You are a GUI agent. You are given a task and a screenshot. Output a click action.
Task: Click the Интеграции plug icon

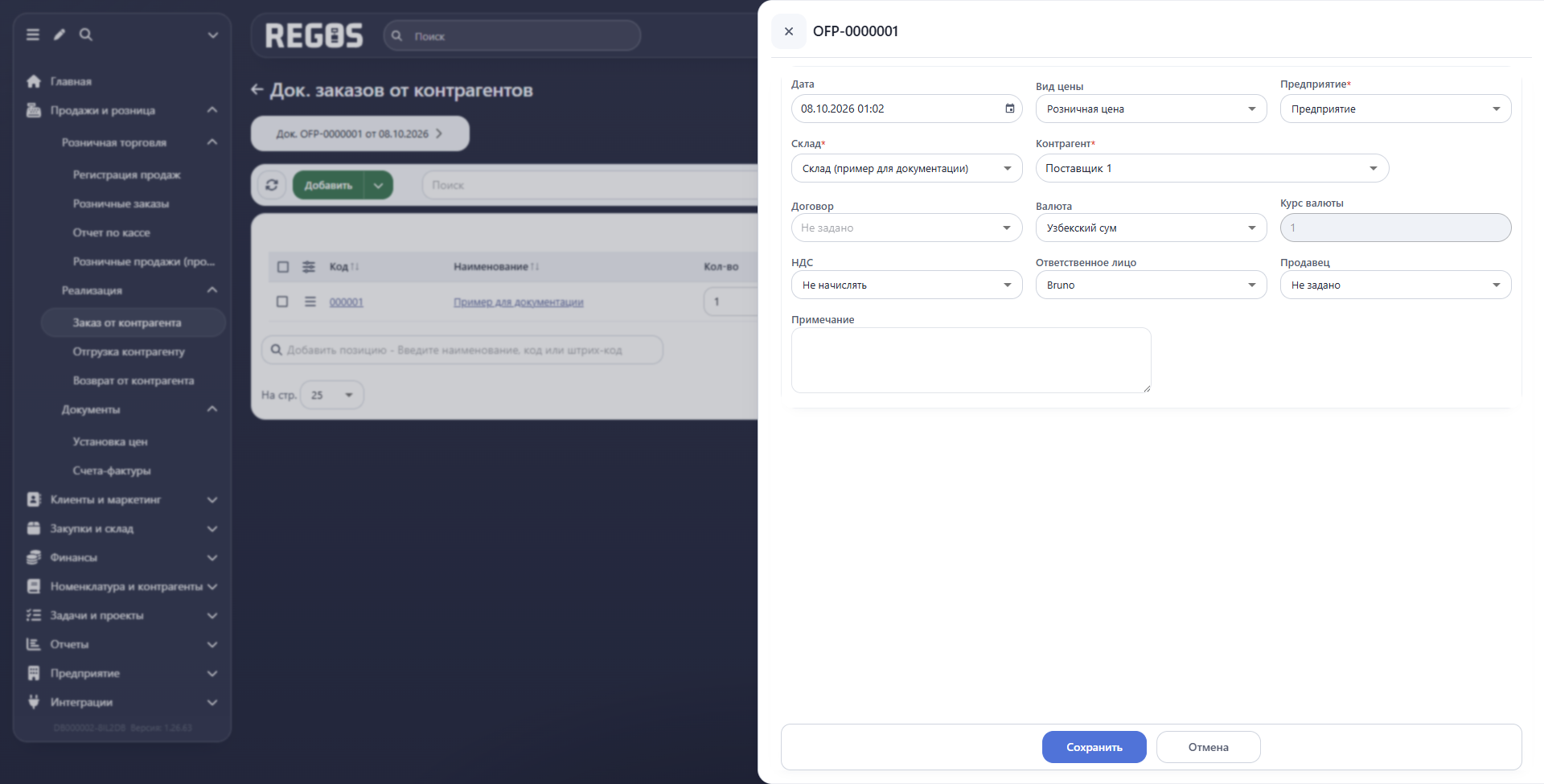click(x=34, y=702)
